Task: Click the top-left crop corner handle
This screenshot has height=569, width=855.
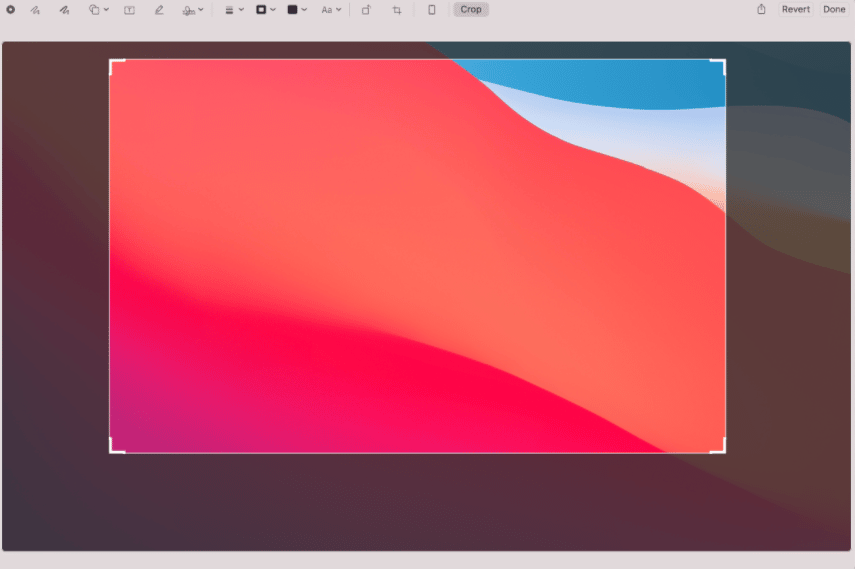Action: (x=113, y=64)
